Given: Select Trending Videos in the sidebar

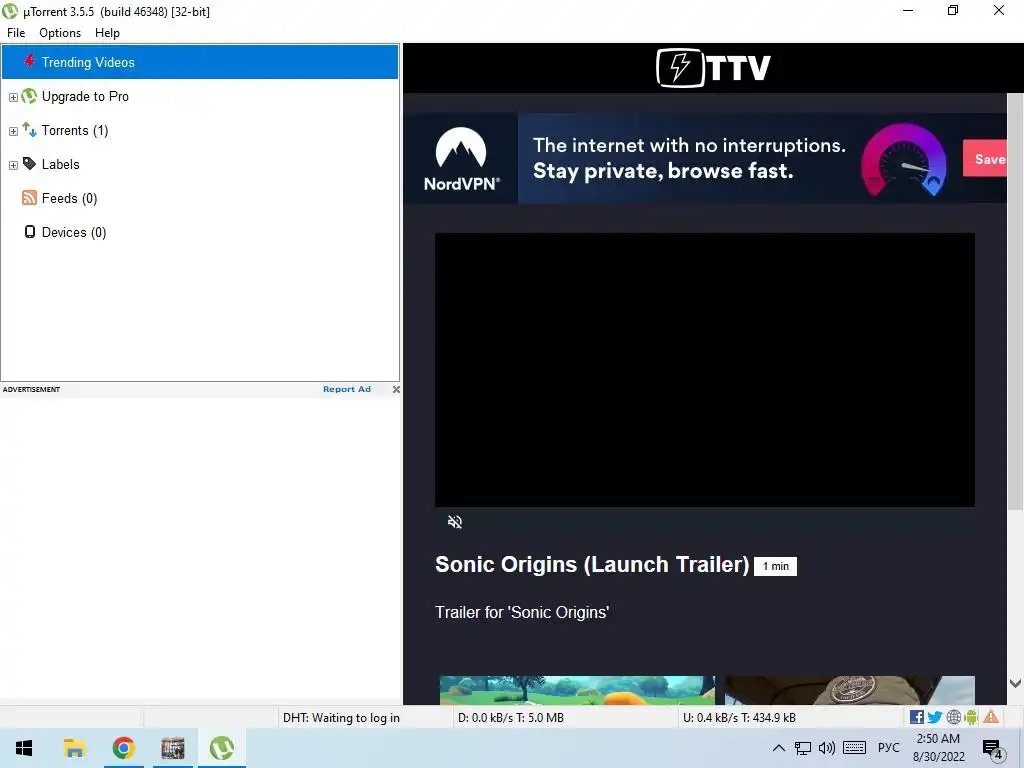Looking at the screenshot, I should [x=200, y=62].
